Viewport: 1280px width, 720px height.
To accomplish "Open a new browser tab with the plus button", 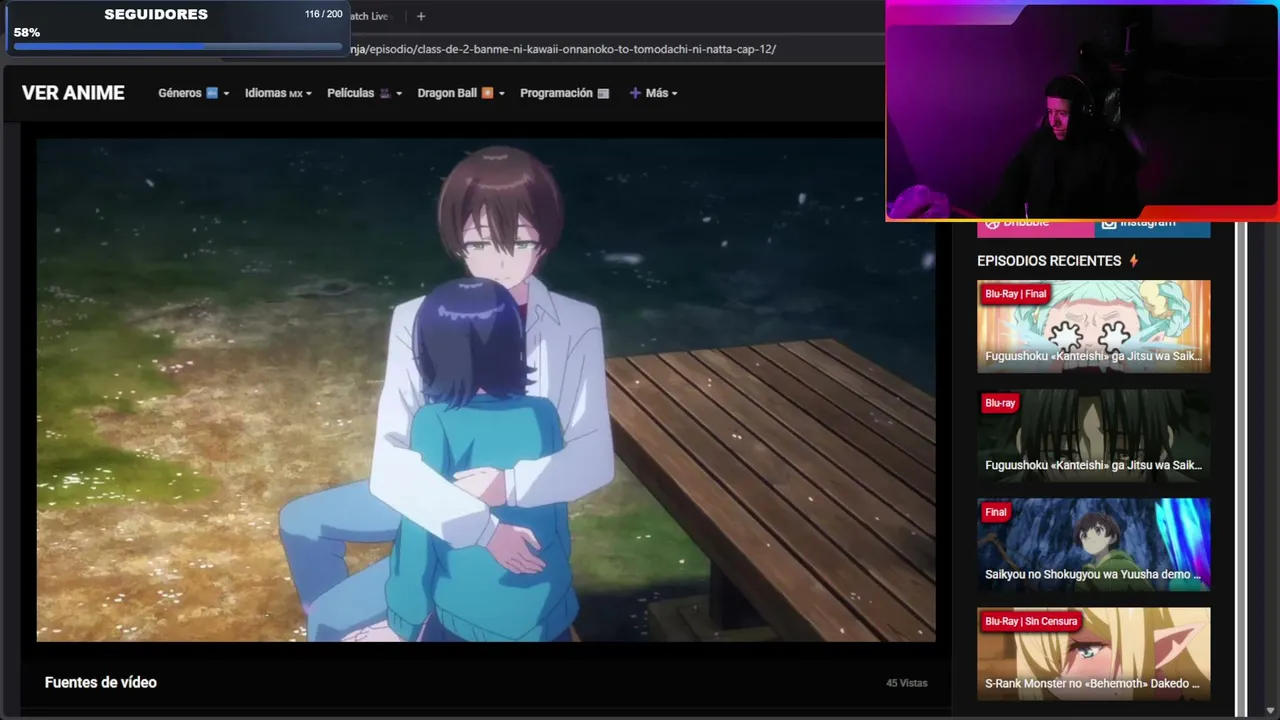I will [x=421, y=16].
